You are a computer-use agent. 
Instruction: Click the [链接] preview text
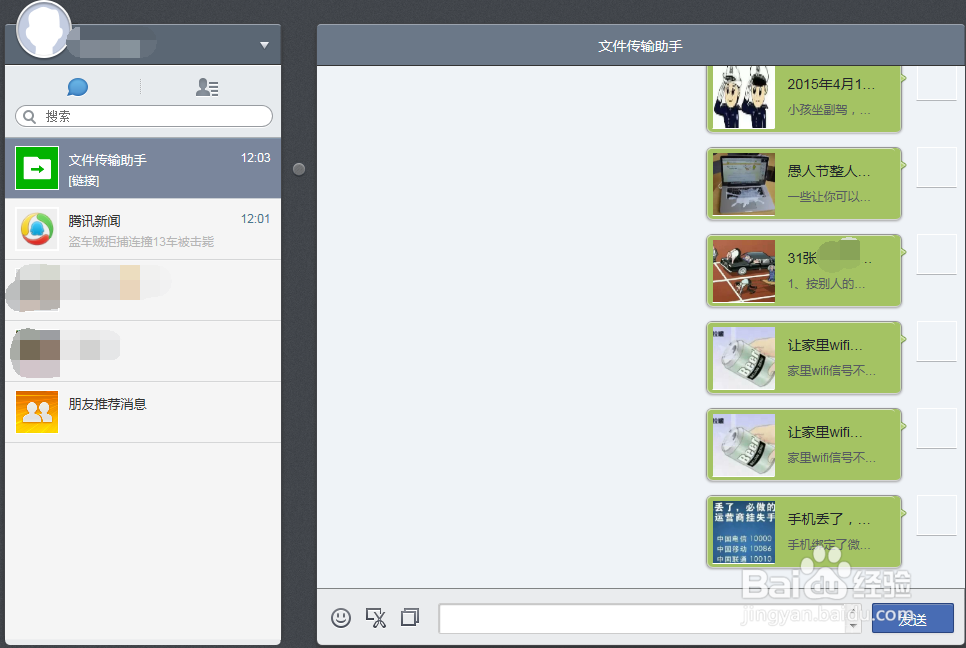84,180
